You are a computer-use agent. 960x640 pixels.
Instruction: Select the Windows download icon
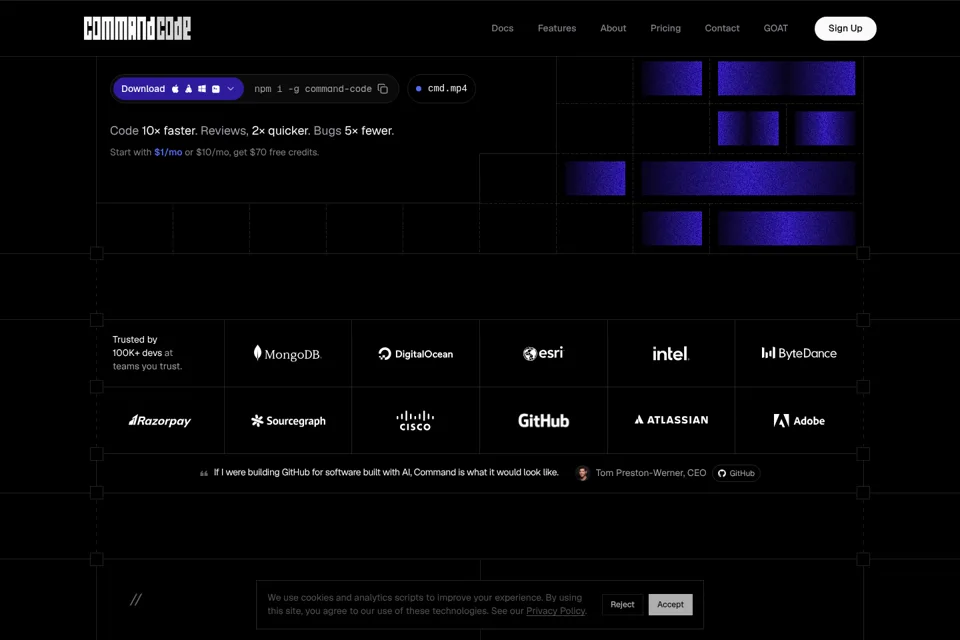point(202,89)
